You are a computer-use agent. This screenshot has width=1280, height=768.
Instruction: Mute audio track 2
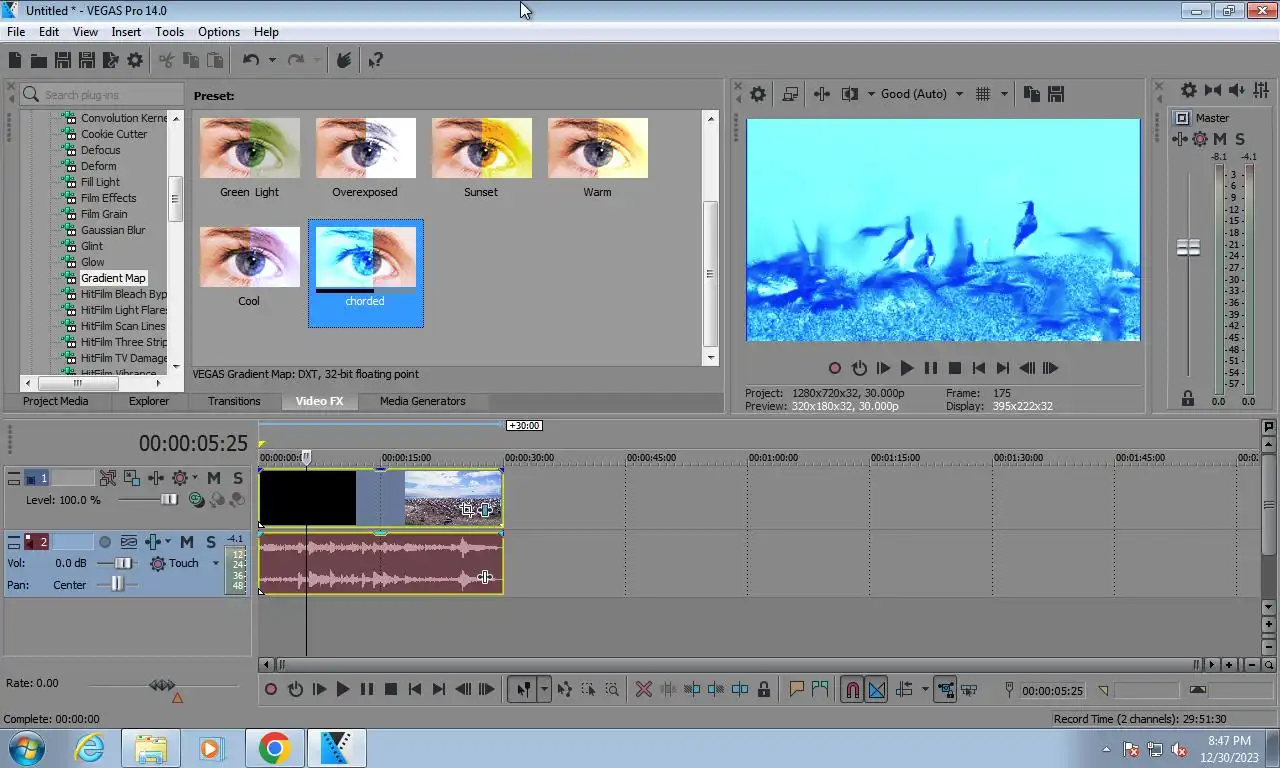[187, 541]
